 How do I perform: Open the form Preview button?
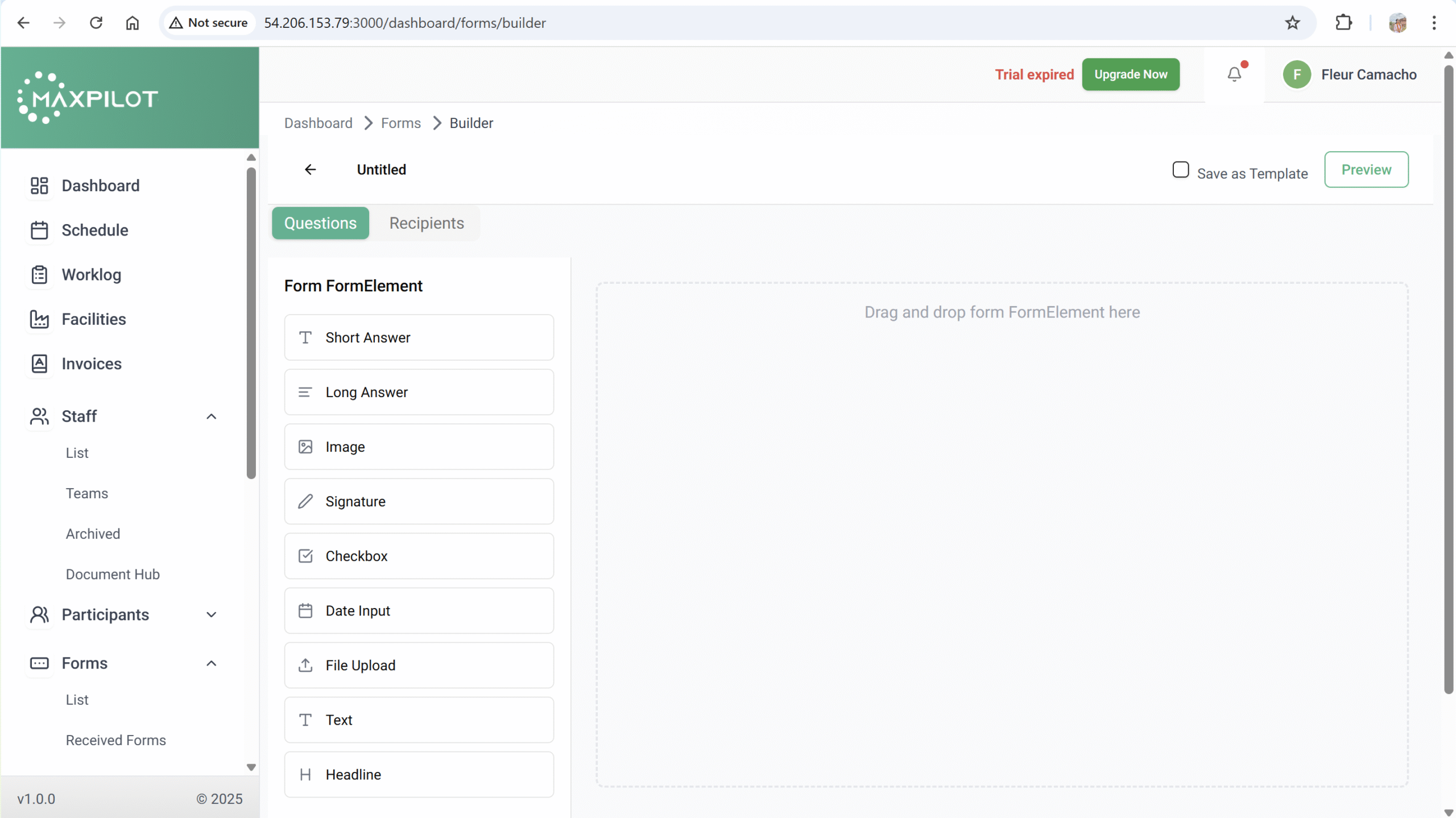(x=1366, y=170)
